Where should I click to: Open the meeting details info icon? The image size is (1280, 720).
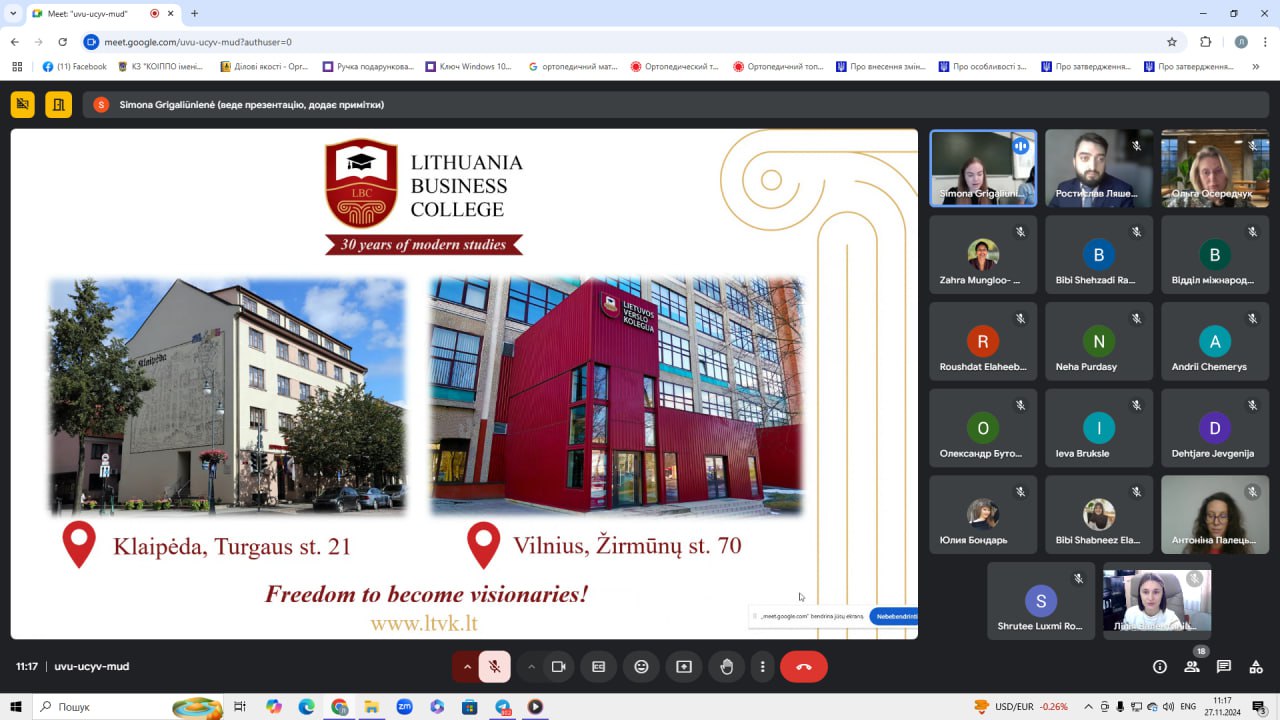(1160, 667)
